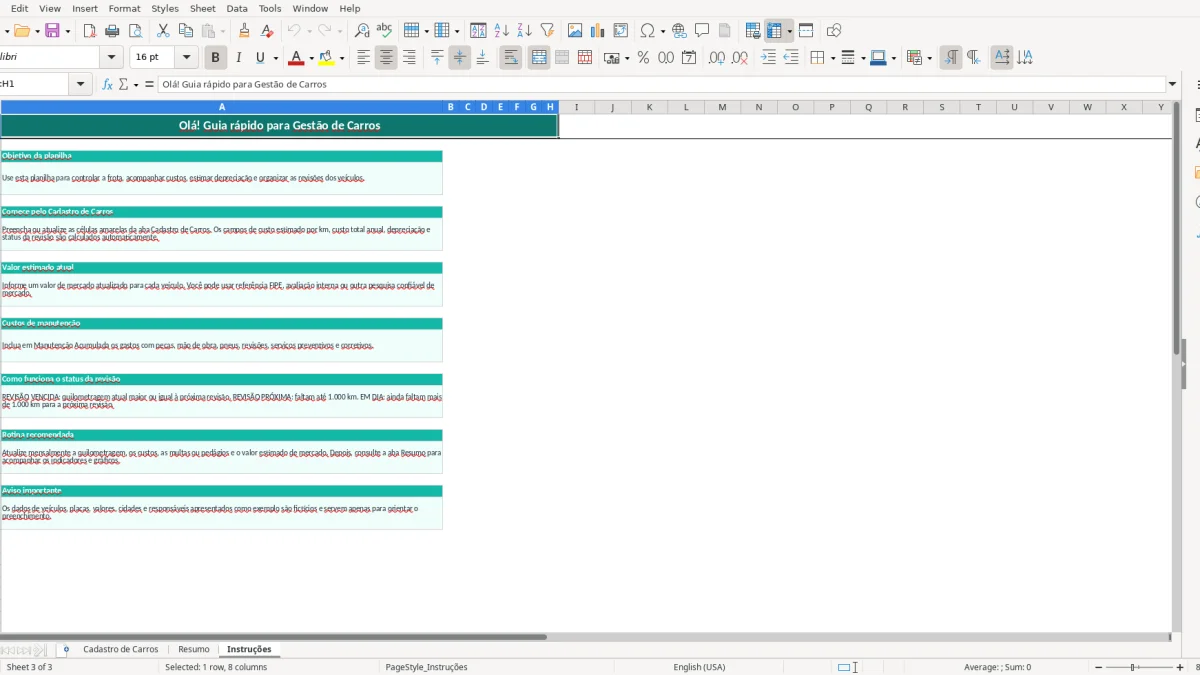
Task: Open the background color dropdown arrow
Action: click(x=342, y=58)
